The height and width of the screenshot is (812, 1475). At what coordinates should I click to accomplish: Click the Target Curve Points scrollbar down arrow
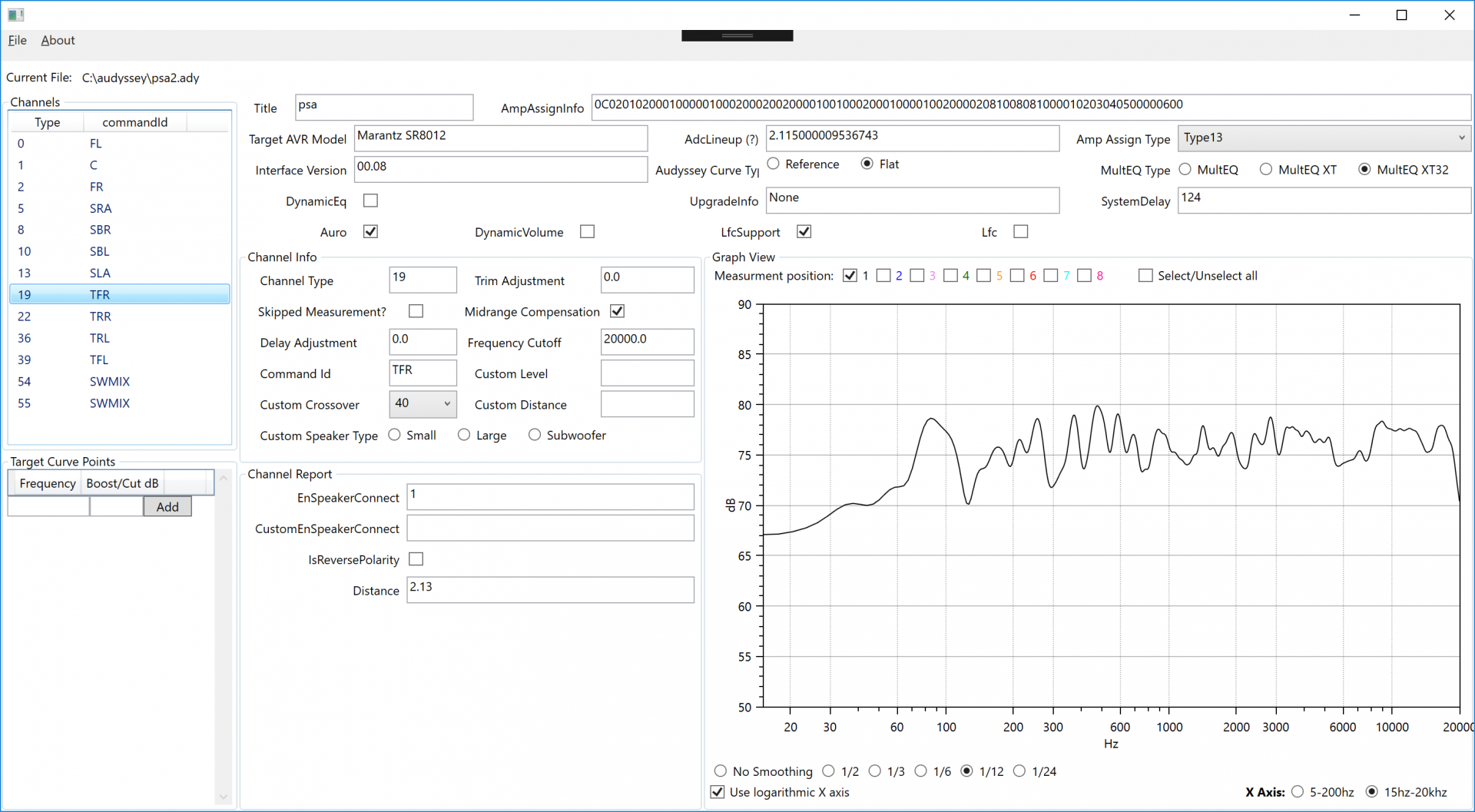tap(224, 797)
